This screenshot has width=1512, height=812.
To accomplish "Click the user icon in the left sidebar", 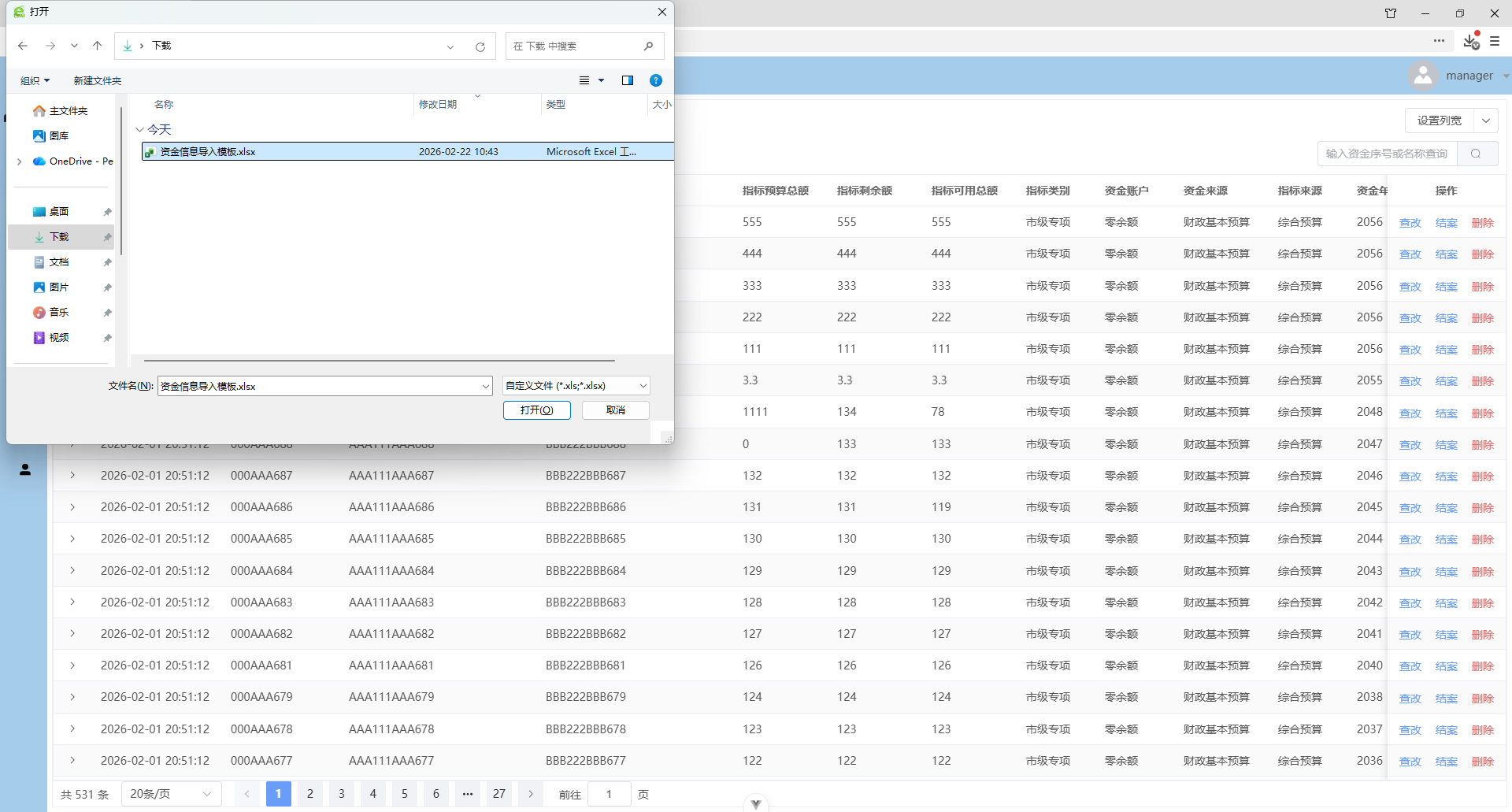I will coord(25,470).
